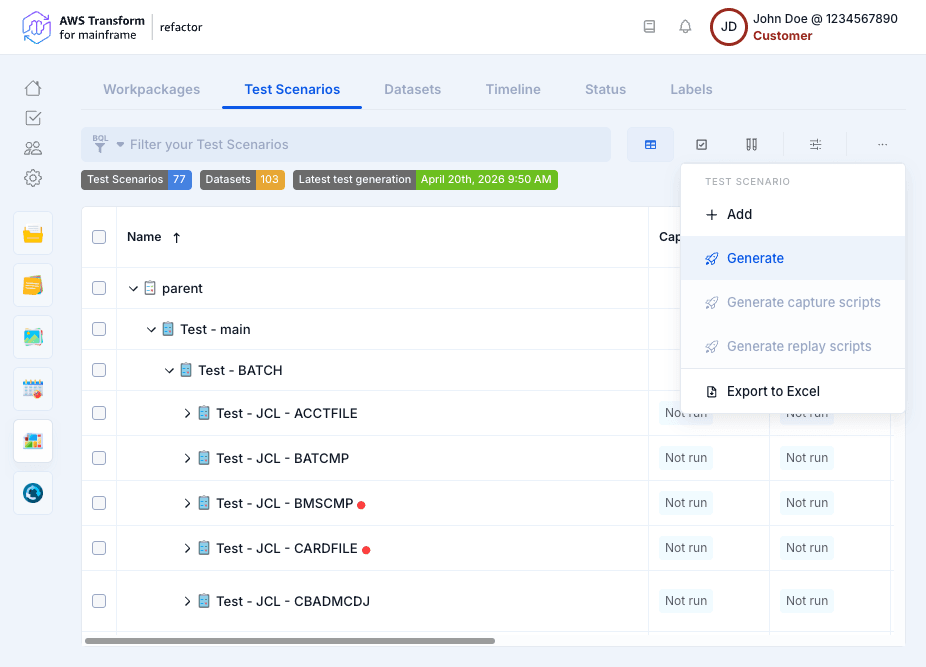Focus the Filter your Test Scenarios field

pyautogui.click(x=360, y=145)
